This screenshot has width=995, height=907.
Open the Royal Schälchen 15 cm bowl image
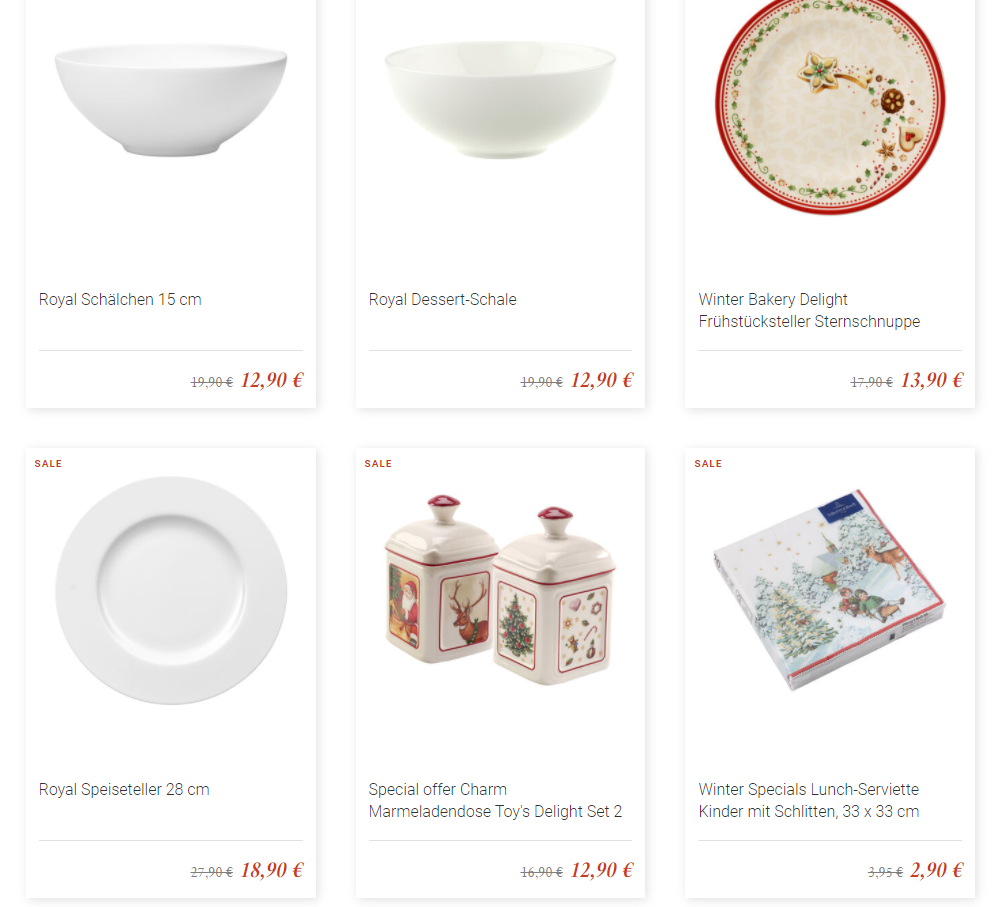tap(171, 100)
